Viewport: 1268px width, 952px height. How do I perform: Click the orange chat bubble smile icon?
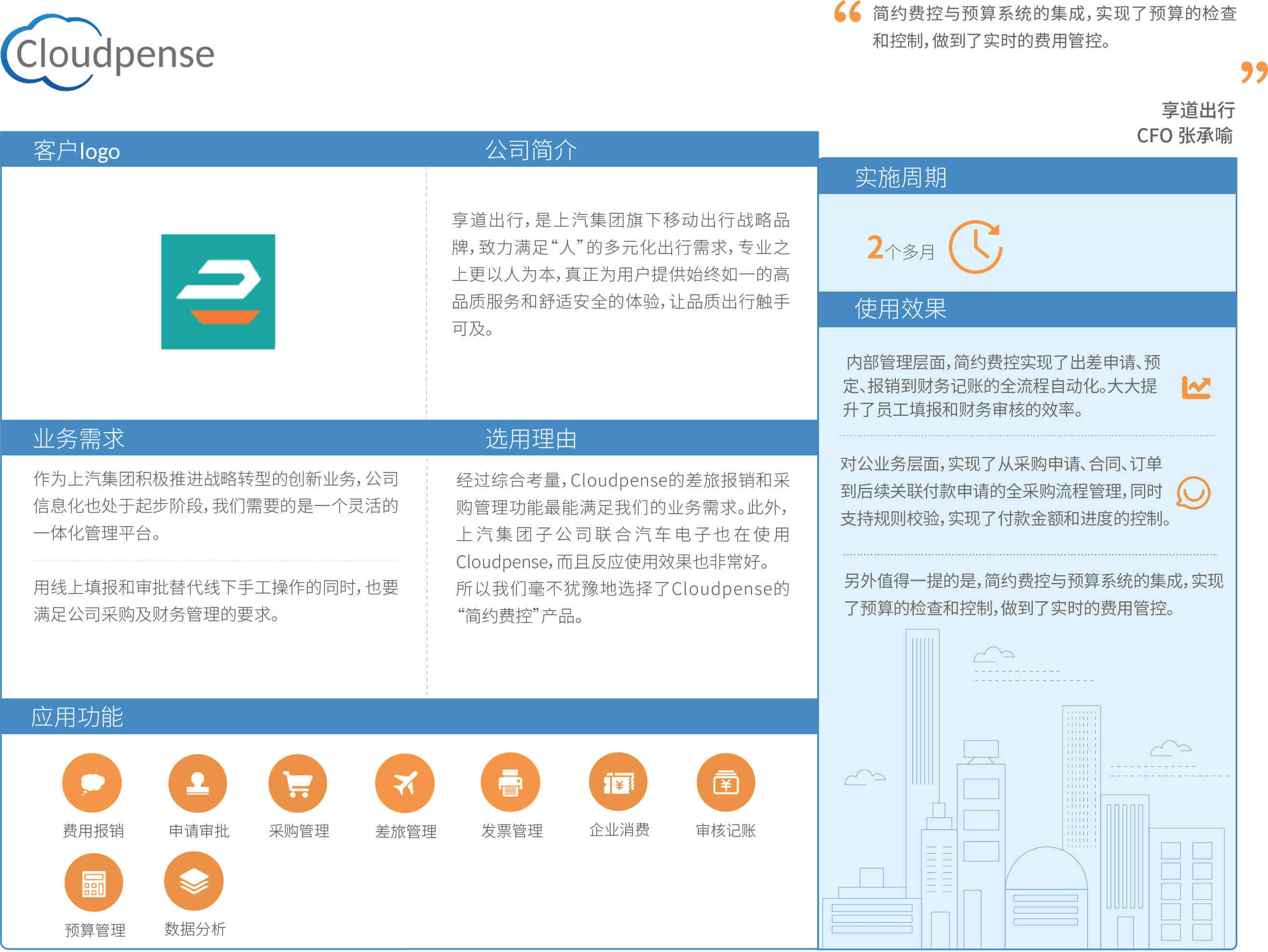[x=1193, y=492]
